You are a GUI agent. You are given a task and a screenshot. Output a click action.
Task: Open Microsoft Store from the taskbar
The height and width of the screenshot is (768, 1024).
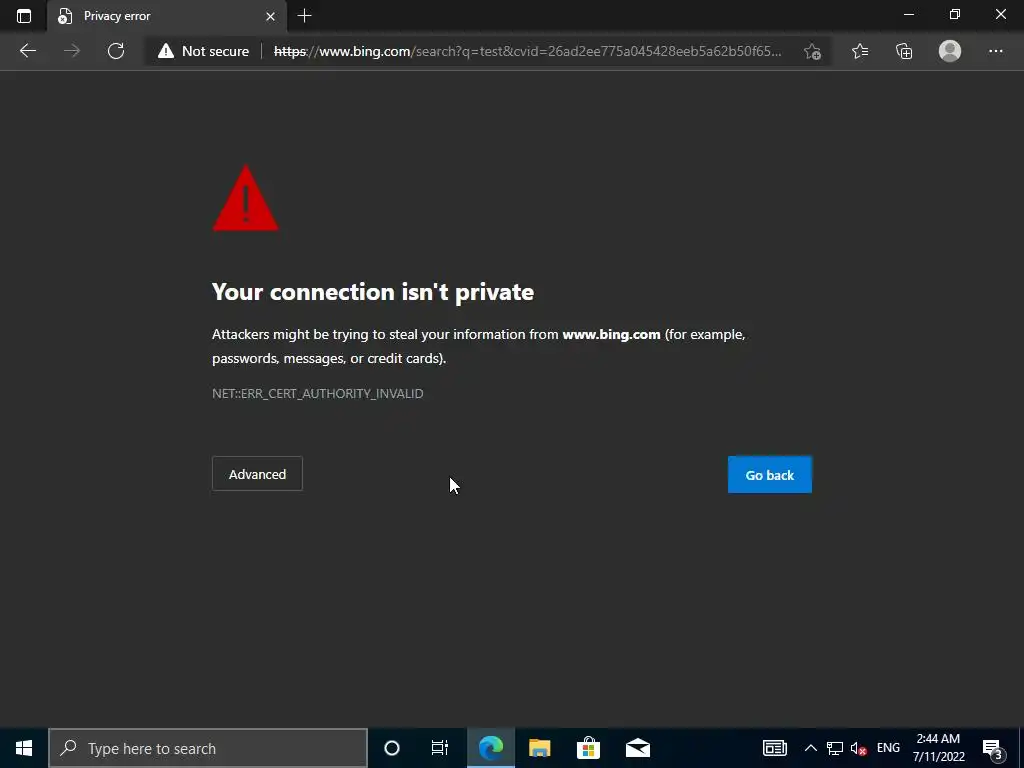[588, 748]
